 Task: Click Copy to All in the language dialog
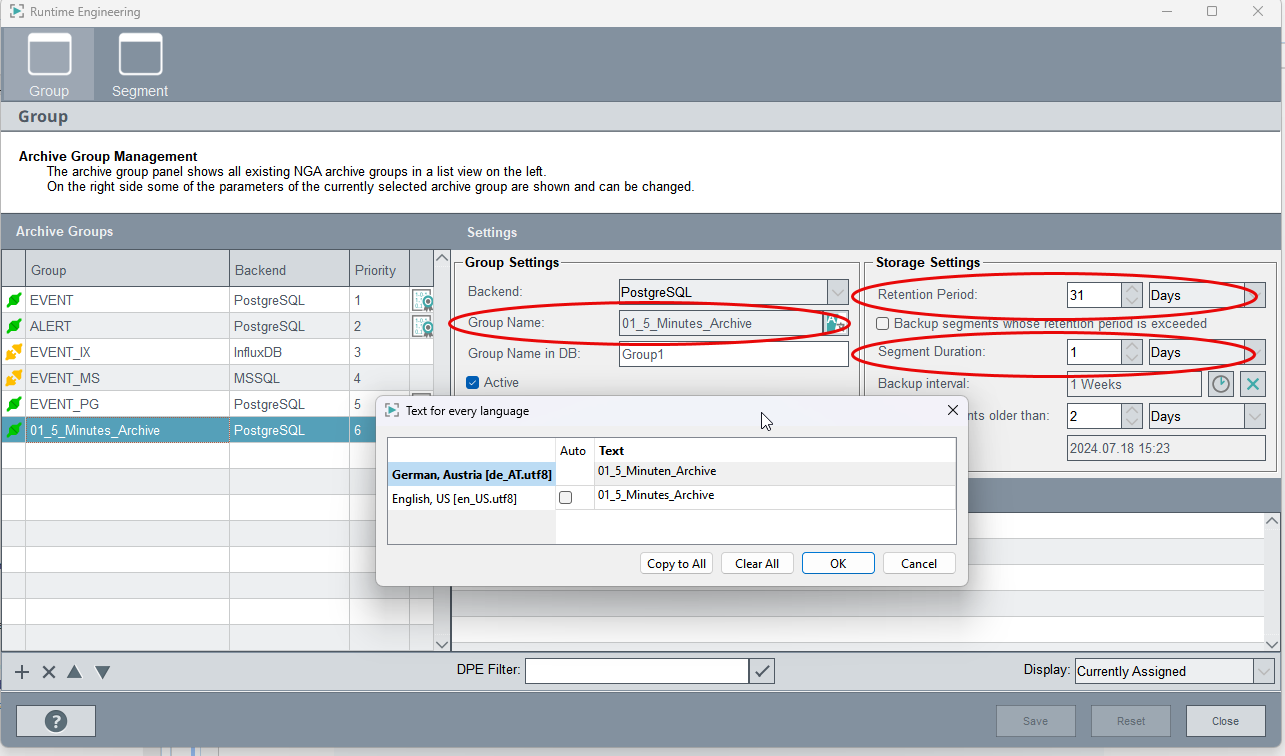click(x=676, y=563)
